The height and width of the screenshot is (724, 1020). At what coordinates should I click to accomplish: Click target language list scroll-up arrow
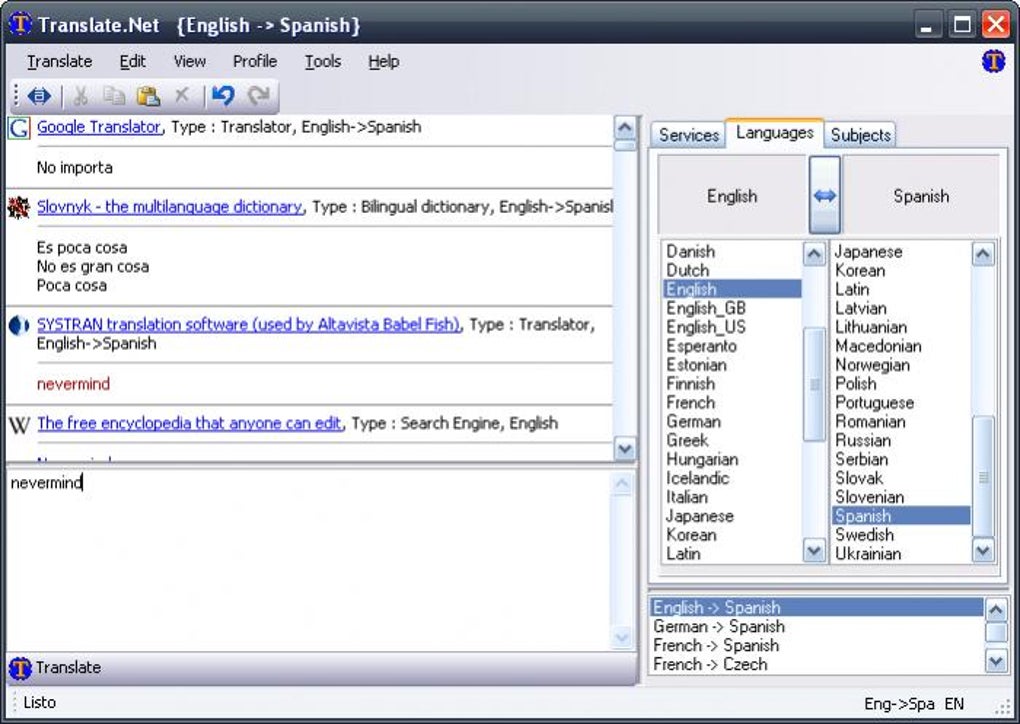pos(982,254)
